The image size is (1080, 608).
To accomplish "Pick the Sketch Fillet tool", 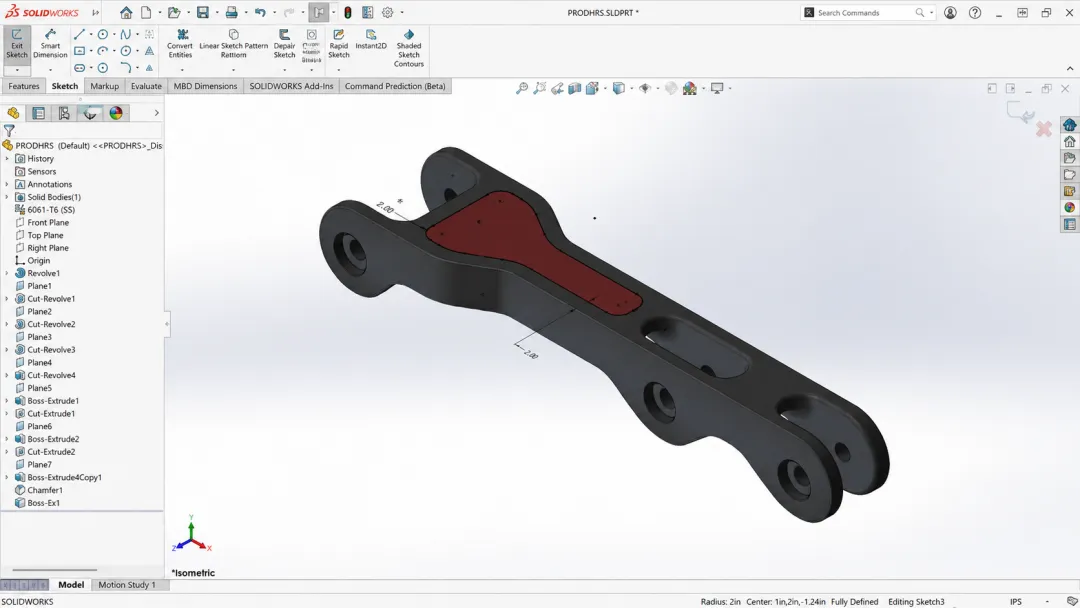I will tap(125, 67).
